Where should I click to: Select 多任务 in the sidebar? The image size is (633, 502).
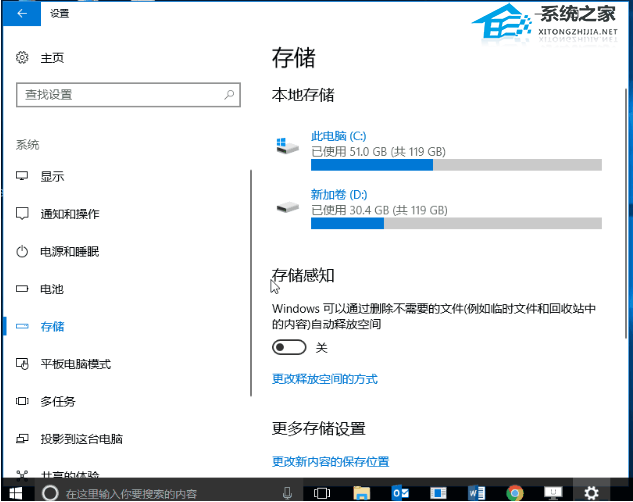(x=58, y=402)
